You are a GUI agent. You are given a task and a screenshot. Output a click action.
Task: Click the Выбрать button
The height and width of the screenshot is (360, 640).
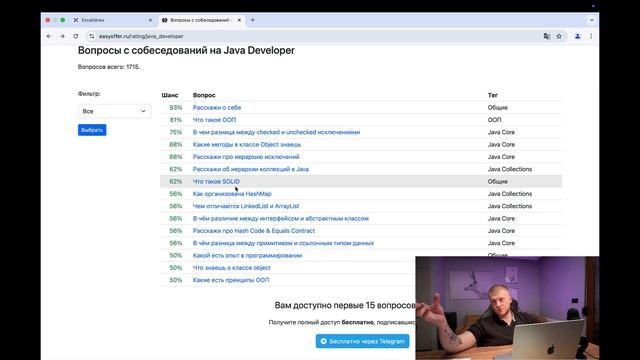pyautogui.click(x=92, y=130)
